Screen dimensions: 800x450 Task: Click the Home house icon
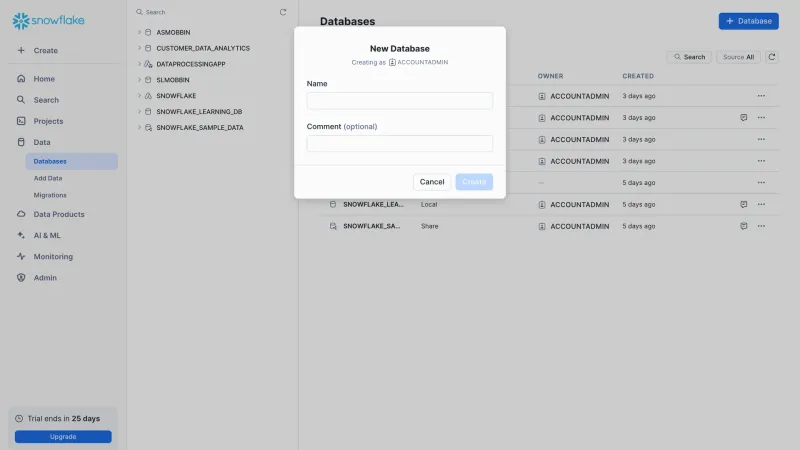pos(21,79)
